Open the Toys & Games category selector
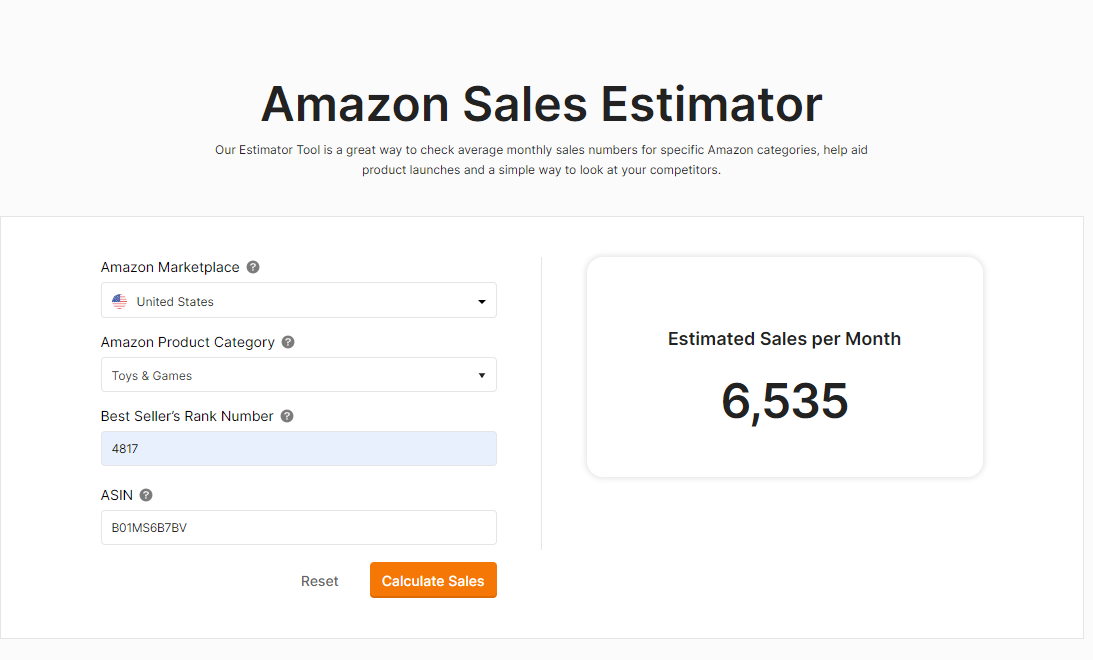 tap(298, 375)
